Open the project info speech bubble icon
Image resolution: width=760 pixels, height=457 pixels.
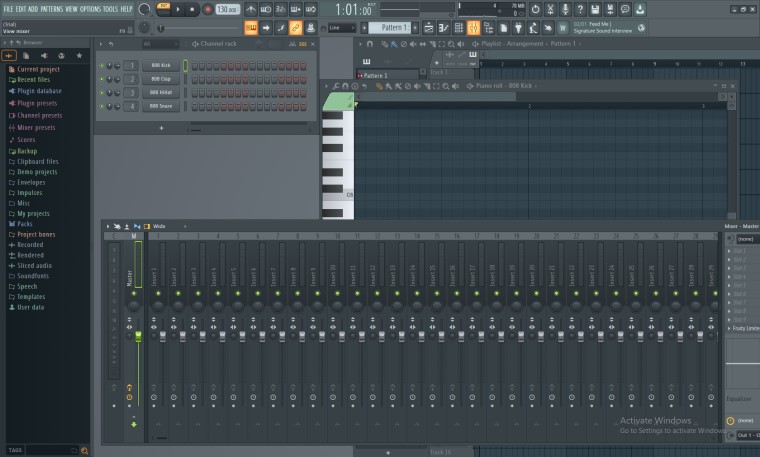point(625,9)
